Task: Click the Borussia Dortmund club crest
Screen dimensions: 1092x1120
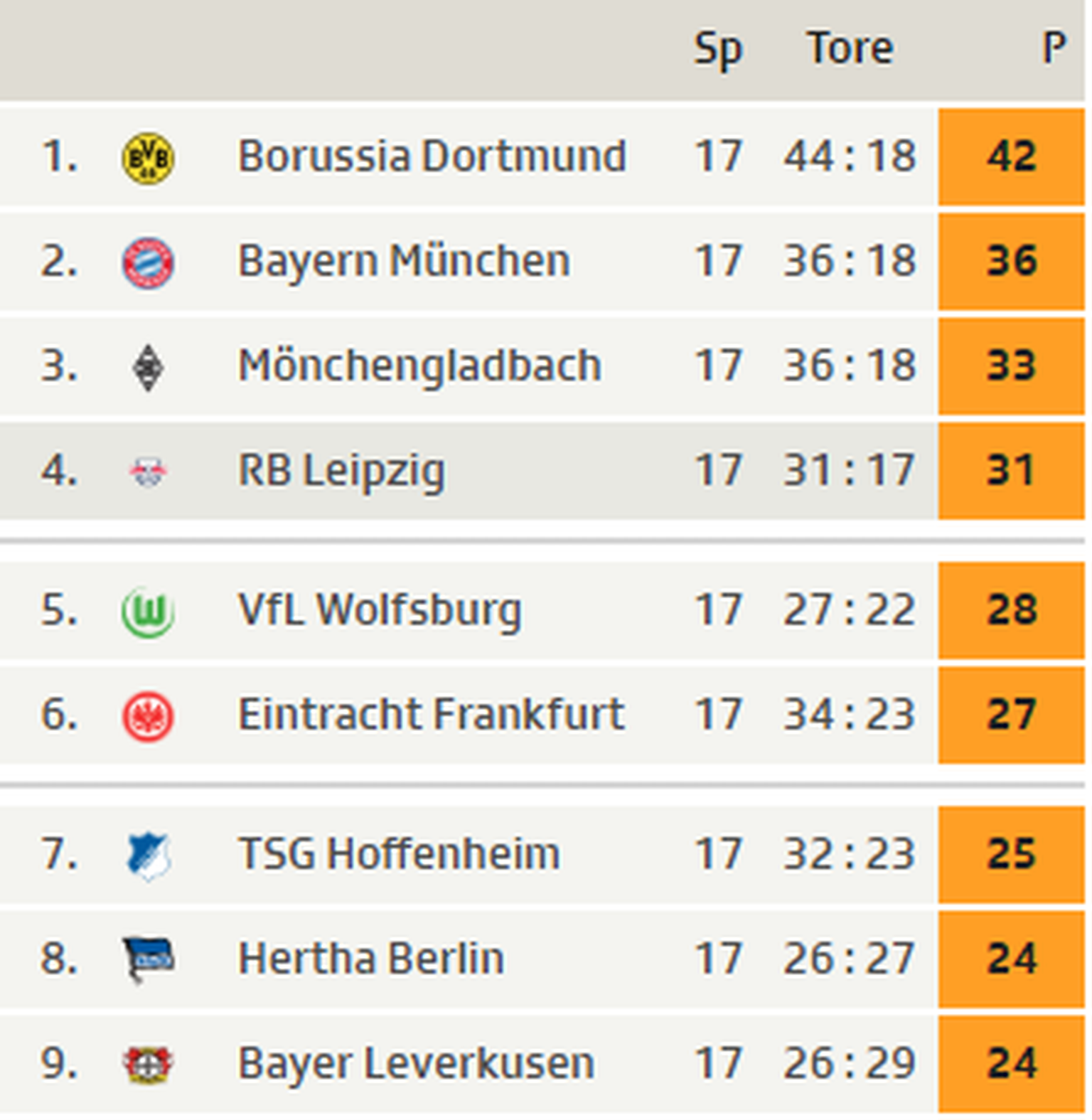Action: coord(148,157)
